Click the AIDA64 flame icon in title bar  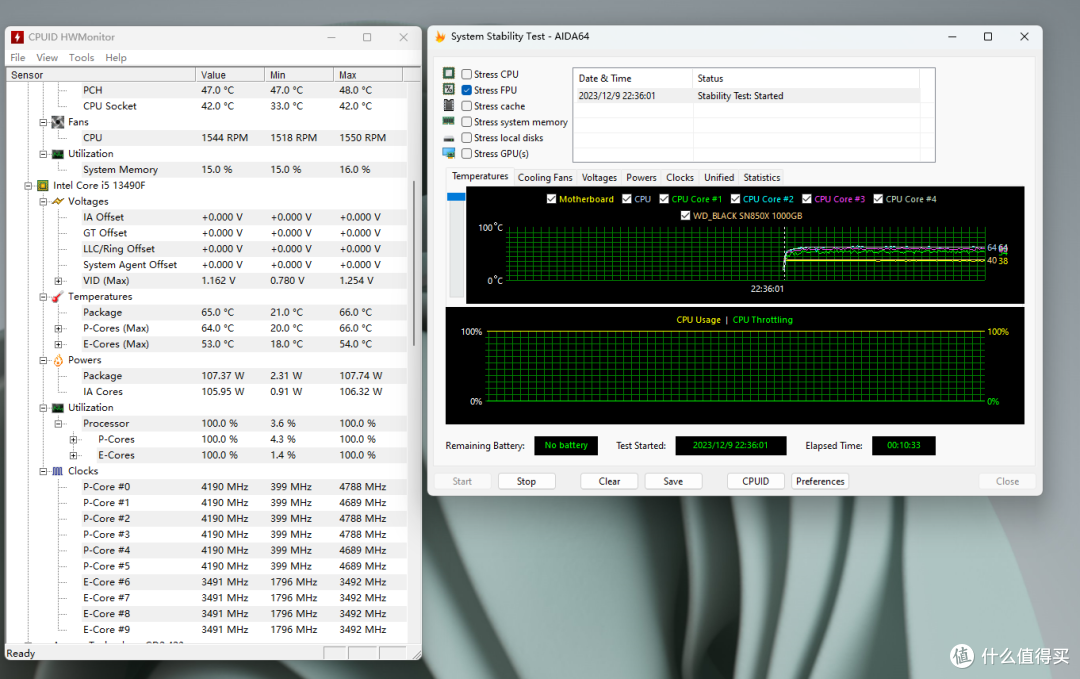440,36
